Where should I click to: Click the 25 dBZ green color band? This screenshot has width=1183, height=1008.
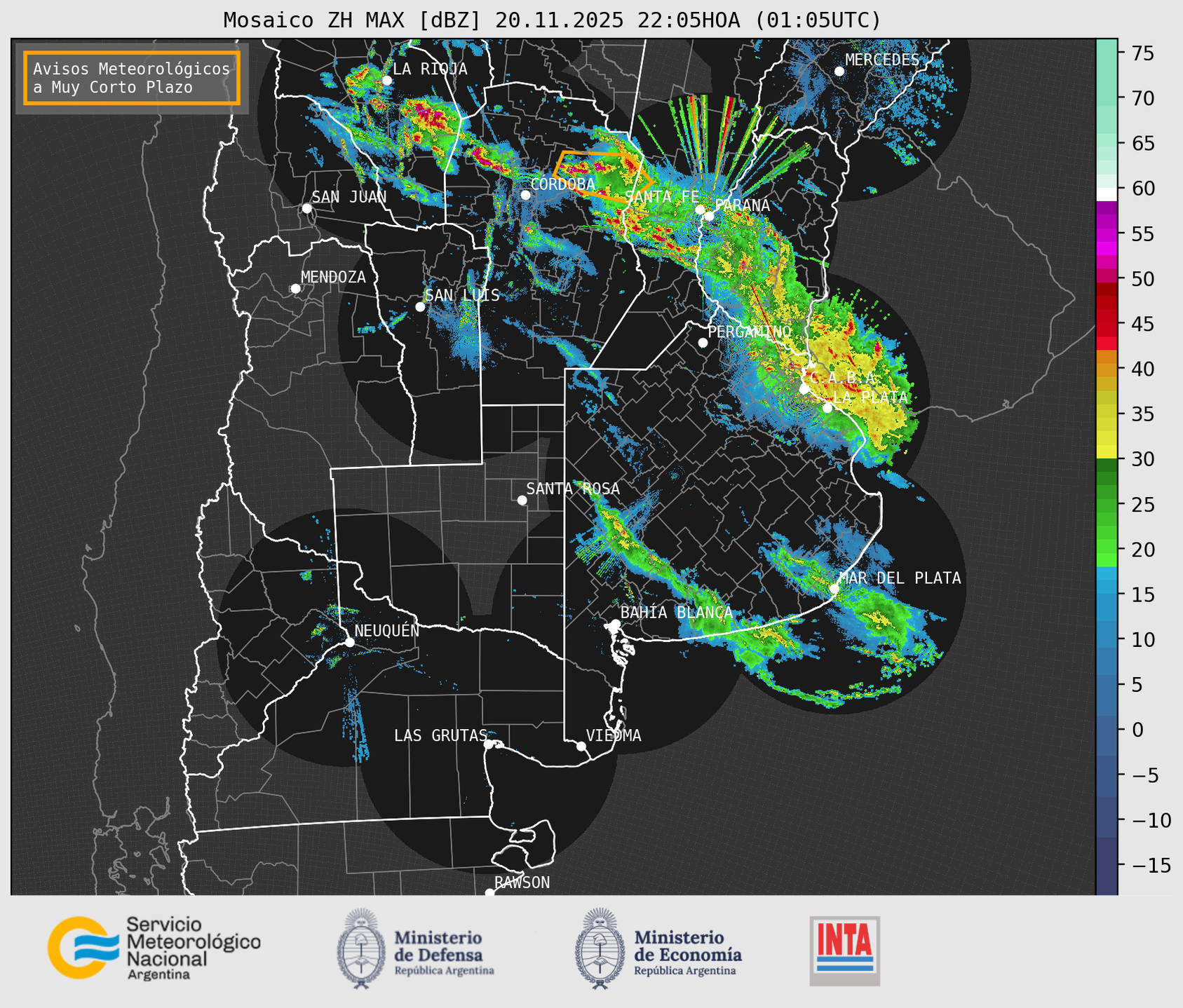point(1107,505)
